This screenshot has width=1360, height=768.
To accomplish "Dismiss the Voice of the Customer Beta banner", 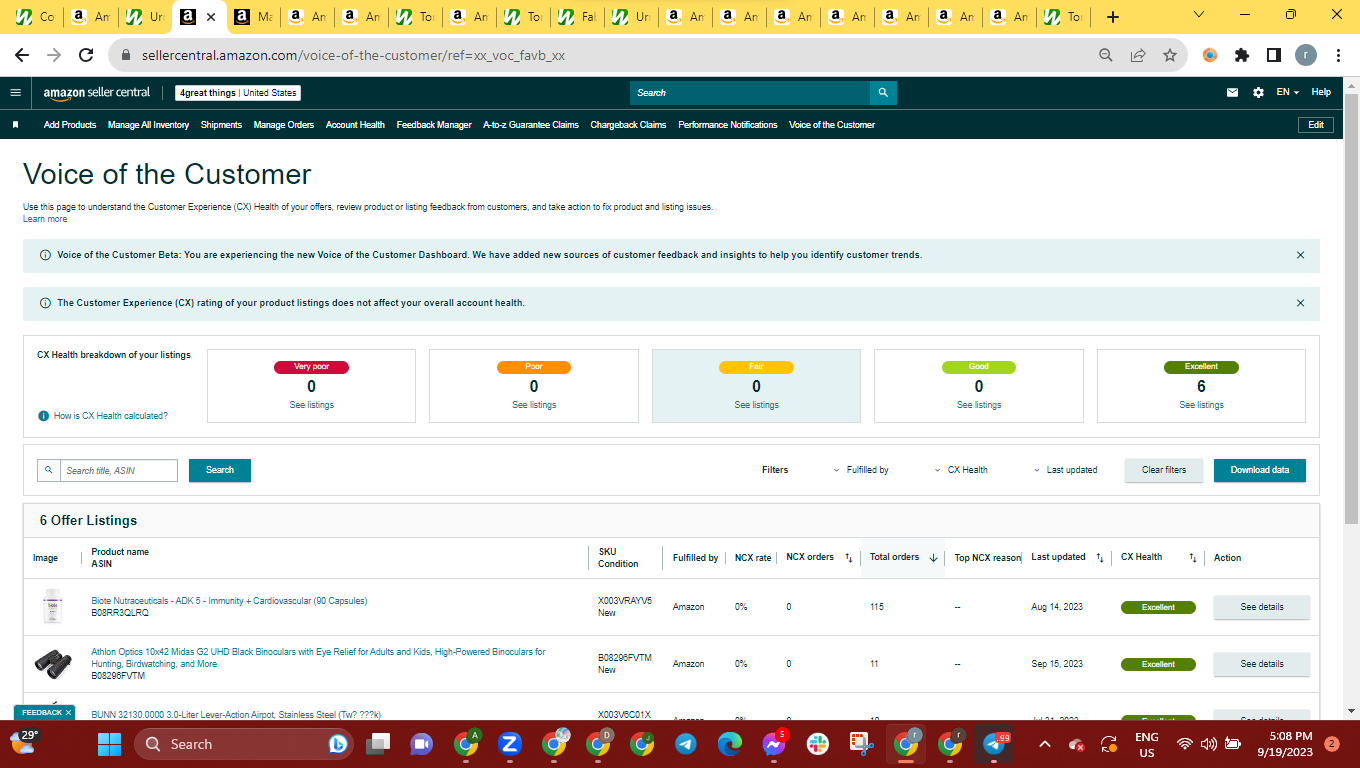I will 1300,255.
